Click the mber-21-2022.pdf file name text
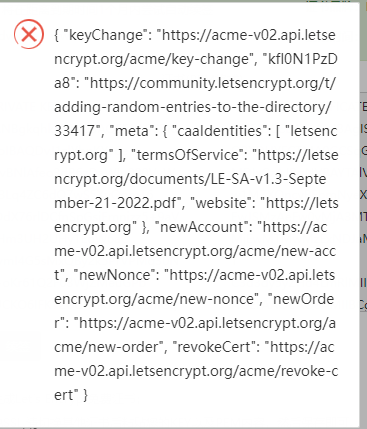 click(117, 203)
